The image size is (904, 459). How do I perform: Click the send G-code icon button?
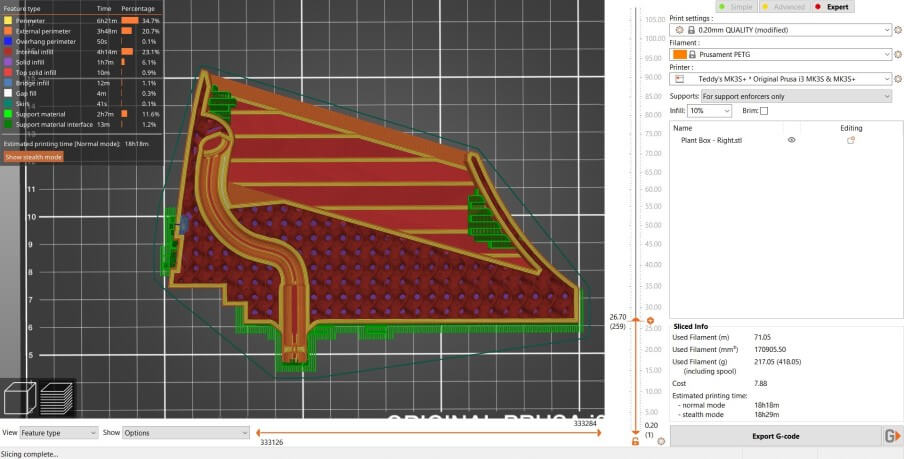tap(891, 436)
